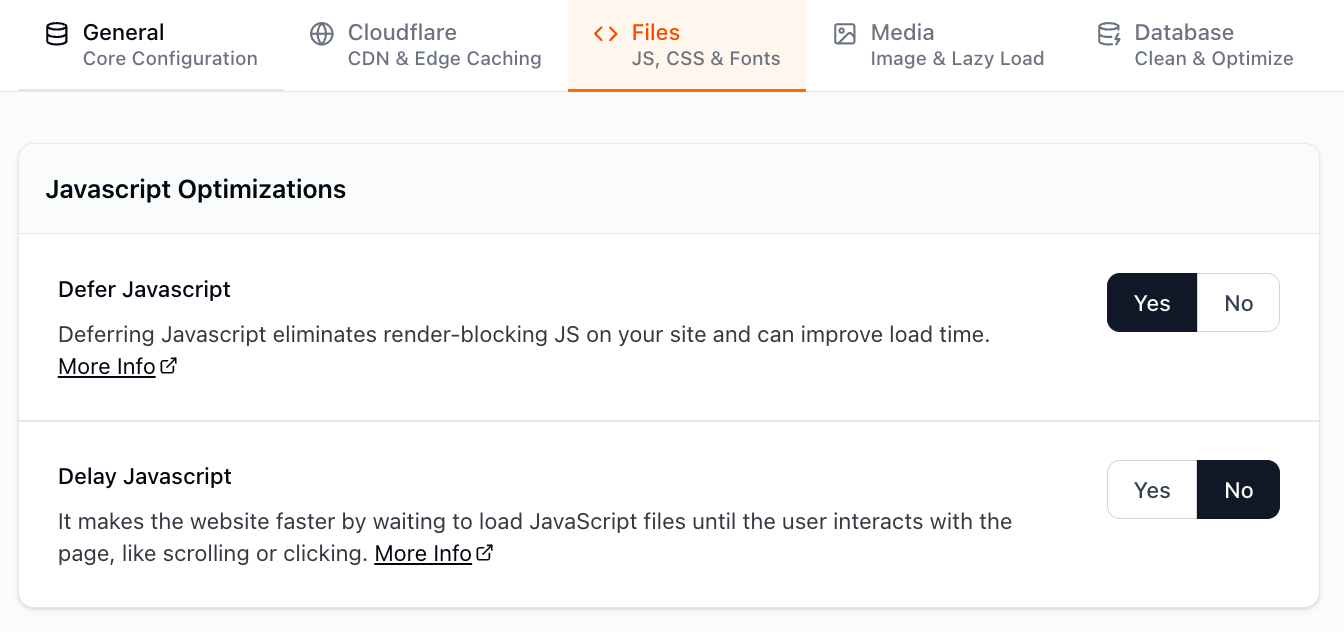Enable Delay Javascript with Yes
Viewport: 1344px width, 632px height.
click(1152, 490)
